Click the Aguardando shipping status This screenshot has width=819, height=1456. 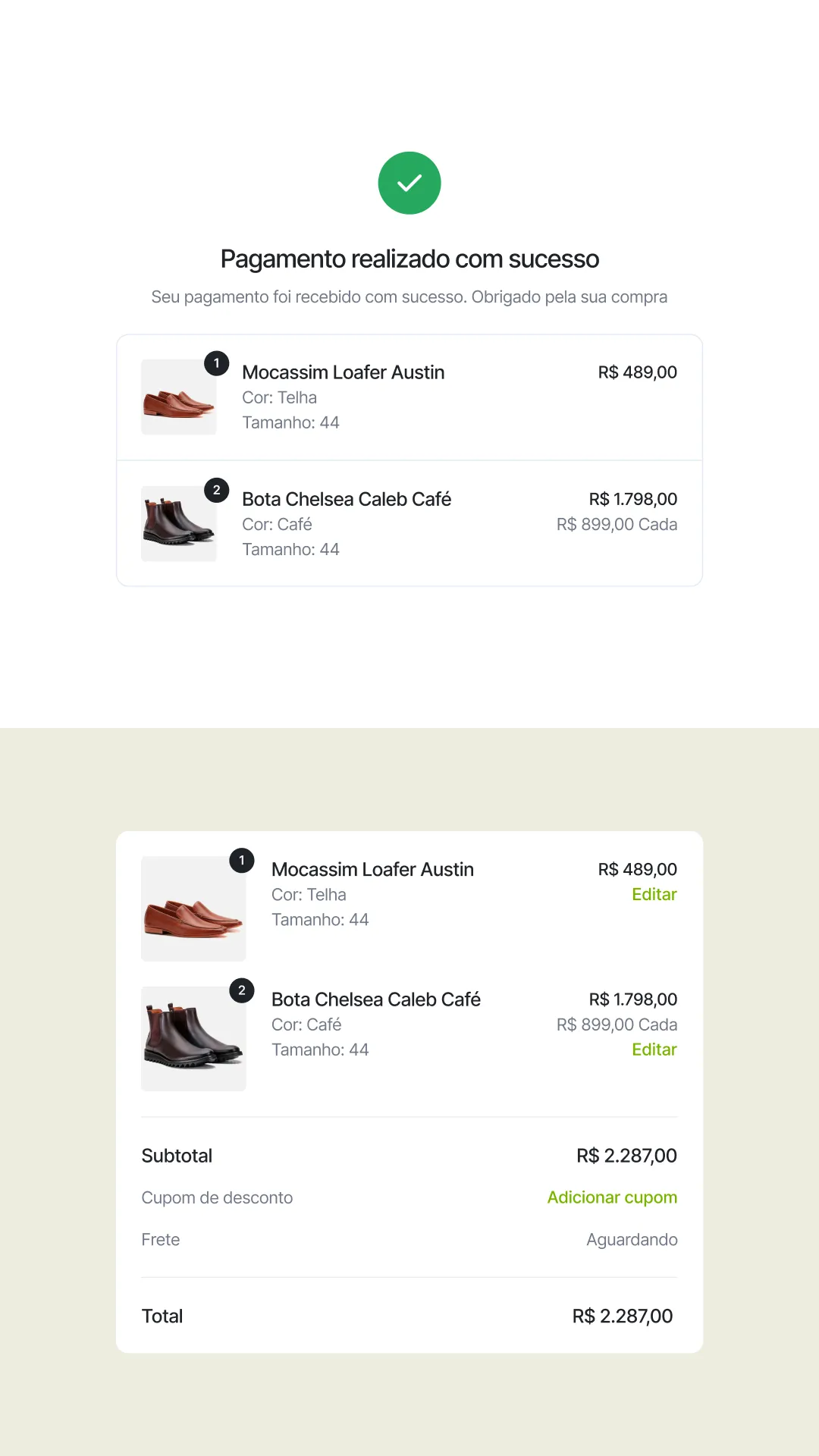point(632,1239)
